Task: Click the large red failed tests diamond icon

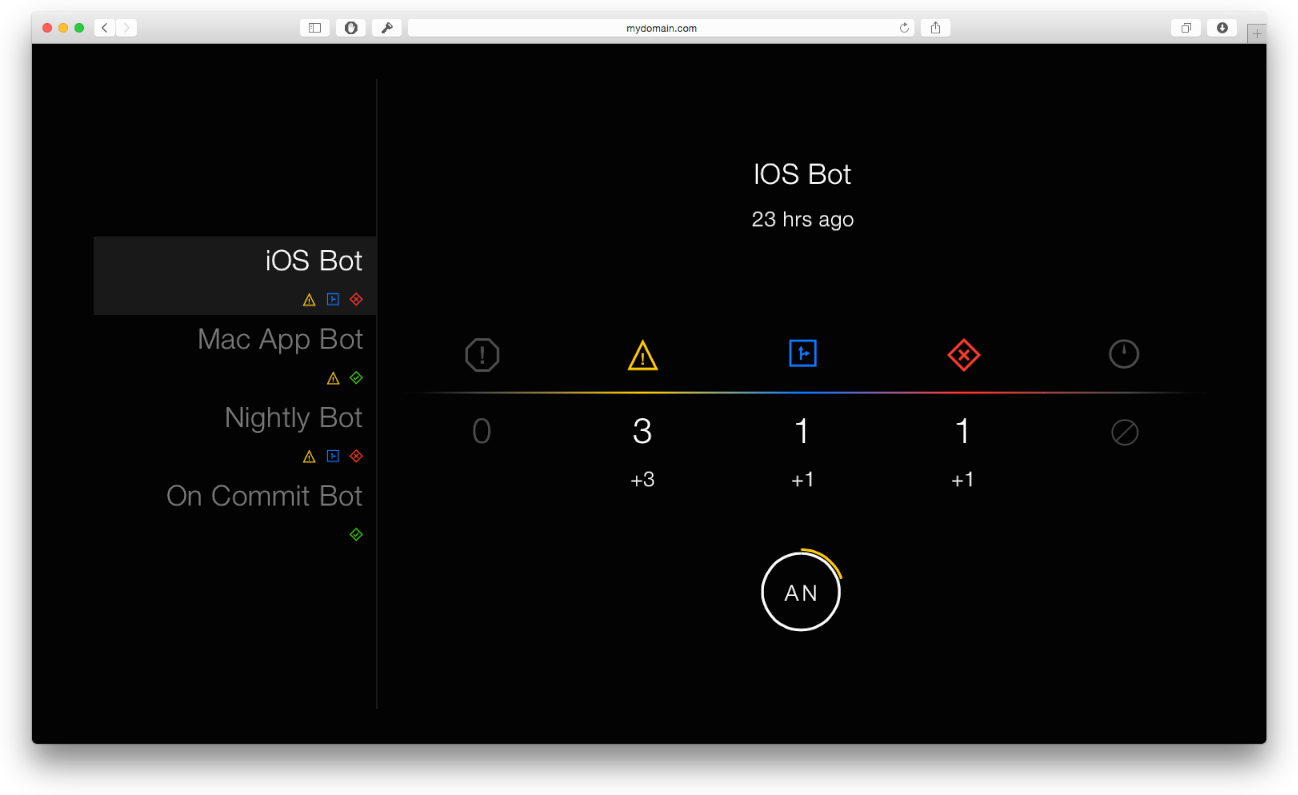Action: 962,354
